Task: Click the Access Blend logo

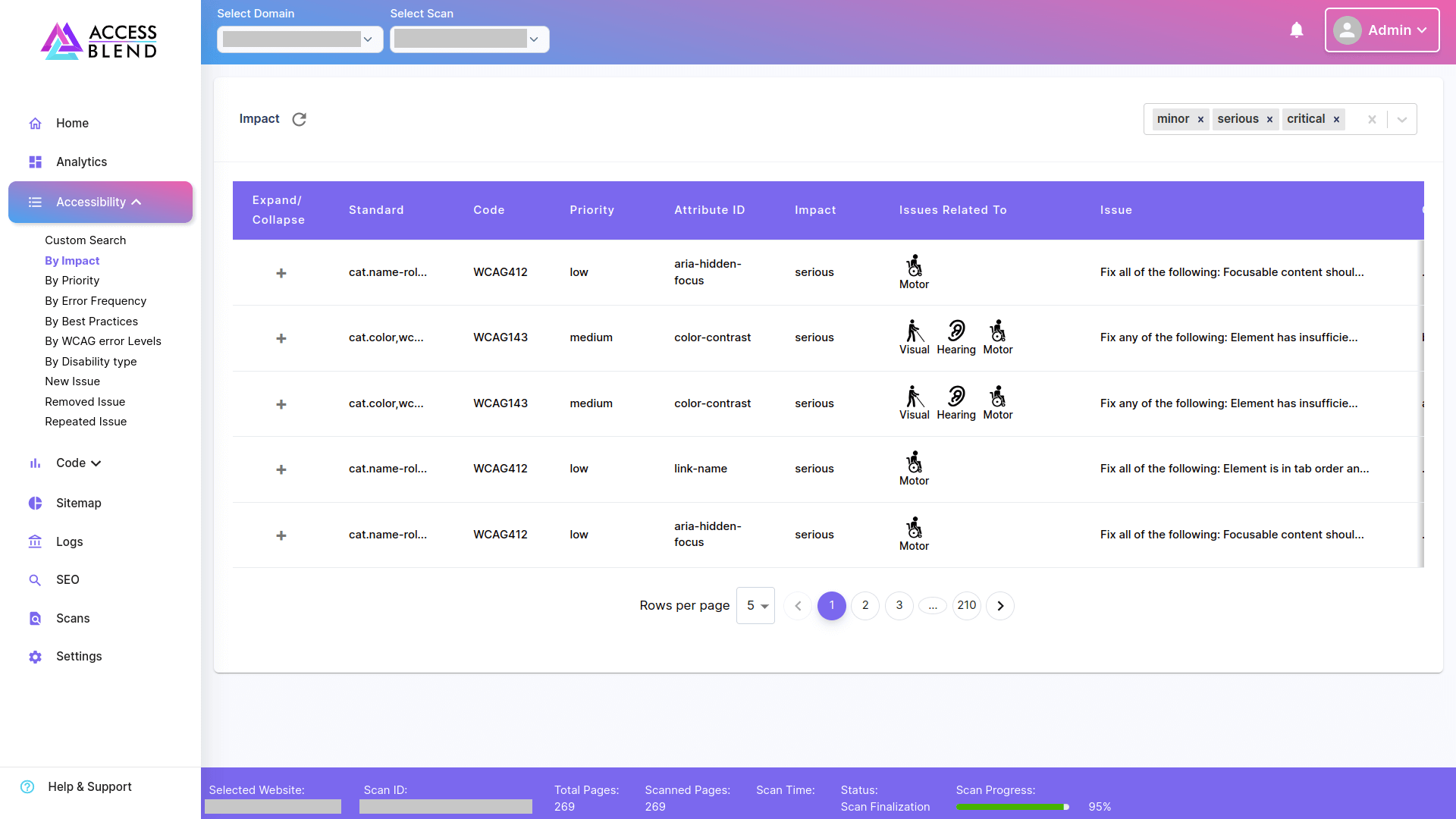Action: tap(99, 41)
